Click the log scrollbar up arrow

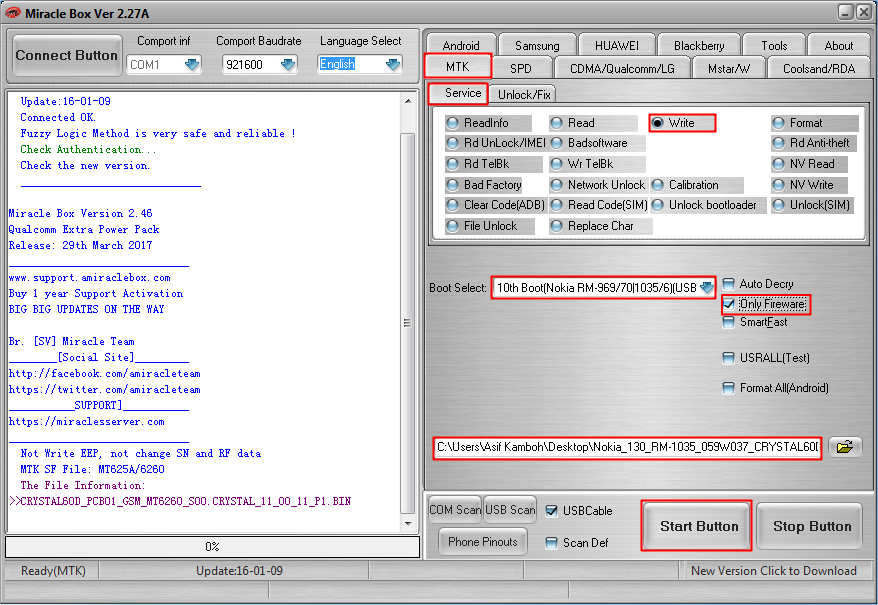[408, 101]
